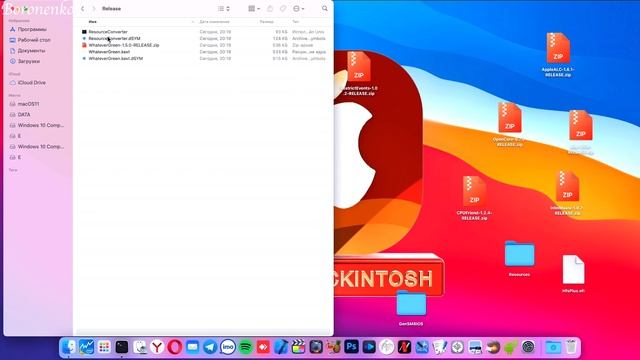Click the search magnifier in Finder toolbar
Screen dimensions: 640x360
(324, 9)
